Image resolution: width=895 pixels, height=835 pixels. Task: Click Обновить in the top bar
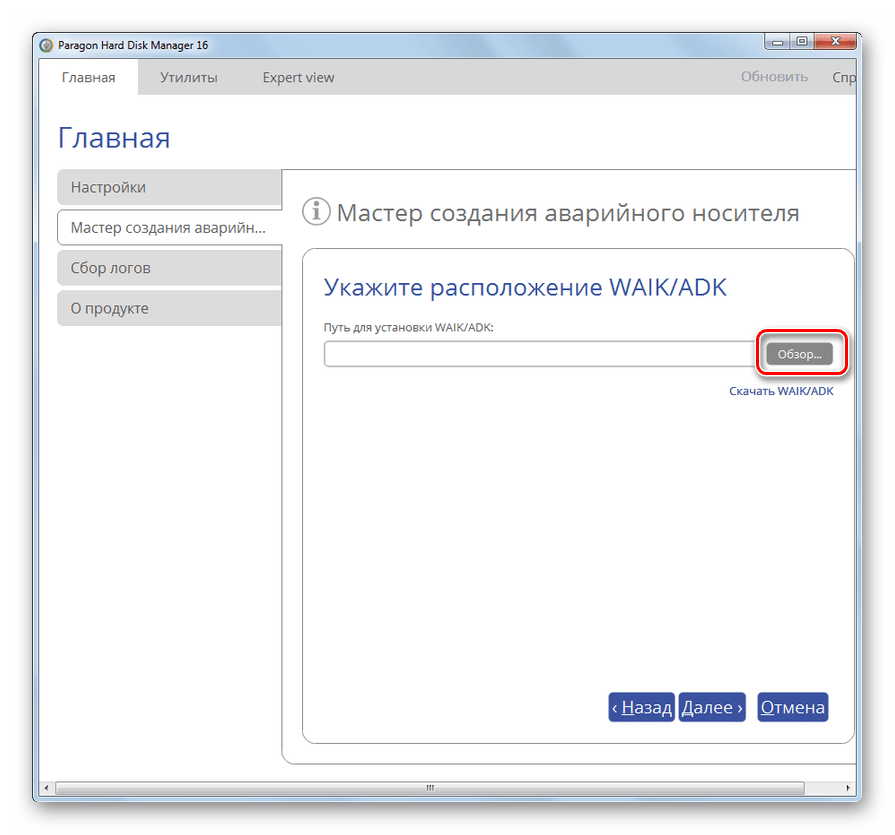(774, 77)
